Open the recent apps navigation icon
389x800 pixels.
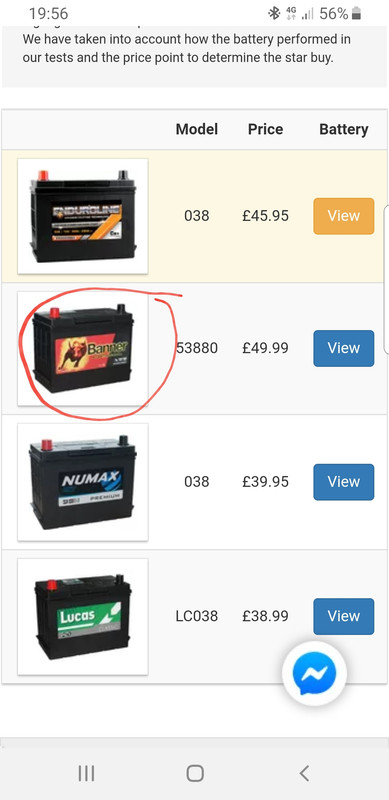(86, 773)
